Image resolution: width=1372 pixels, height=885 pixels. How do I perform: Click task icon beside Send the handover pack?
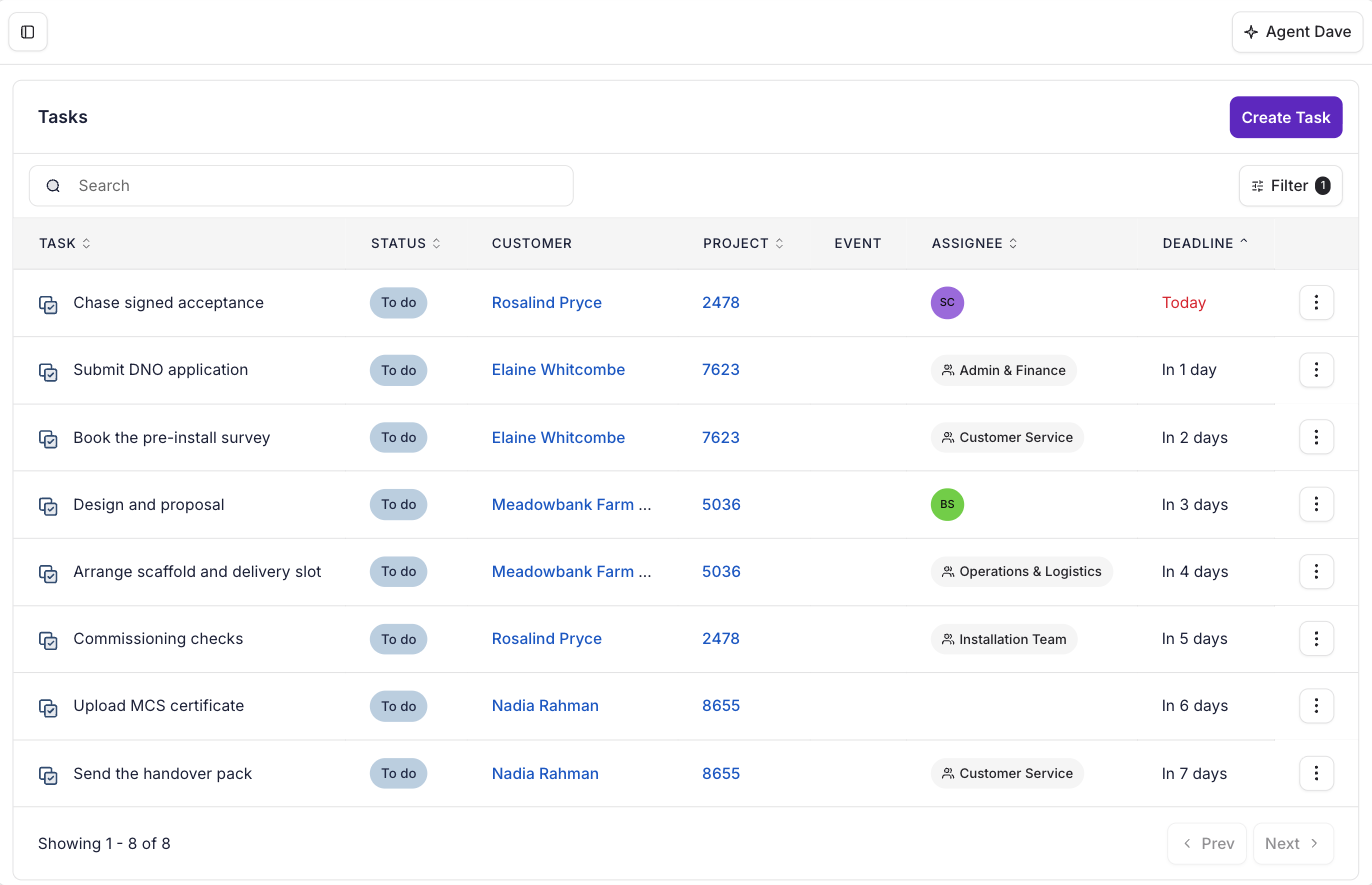[x=48, y=775]
